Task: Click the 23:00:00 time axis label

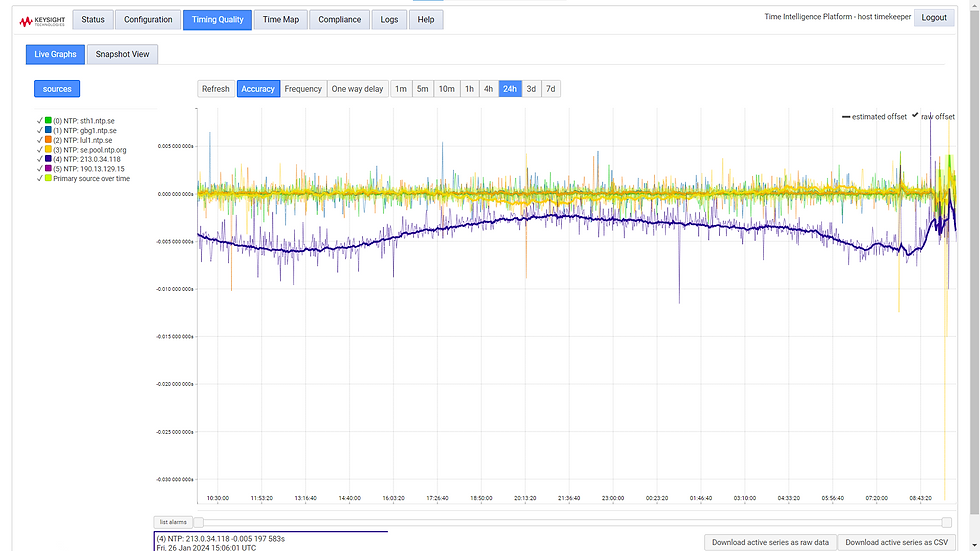Action: 612,498
